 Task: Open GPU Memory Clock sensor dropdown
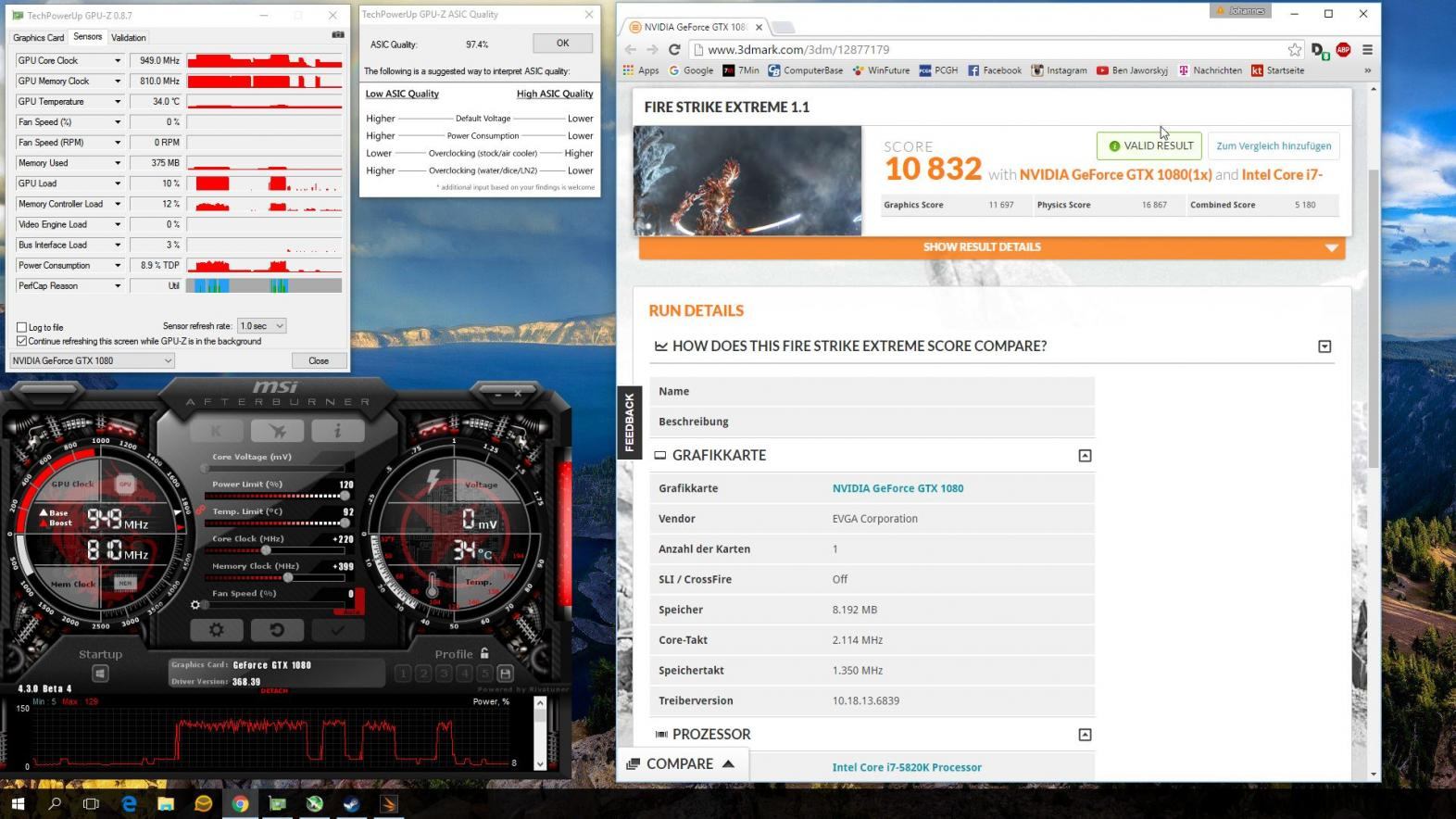(x=118, y=81)
